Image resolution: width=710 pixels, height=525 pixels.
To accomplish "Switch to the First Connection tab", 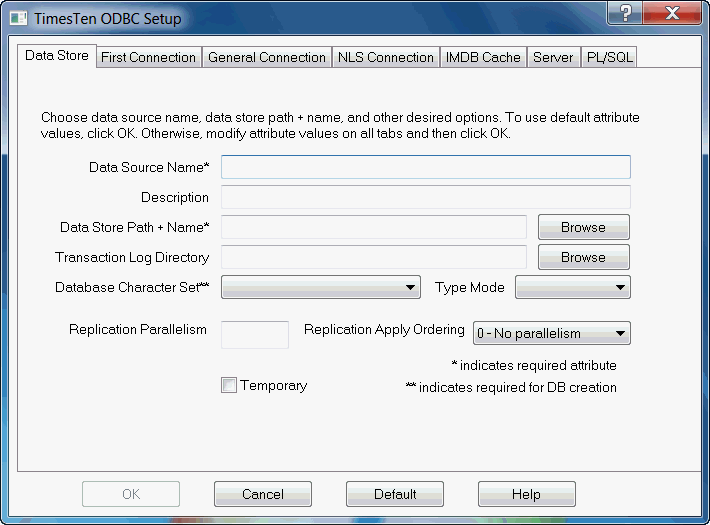I will (148, 57).
